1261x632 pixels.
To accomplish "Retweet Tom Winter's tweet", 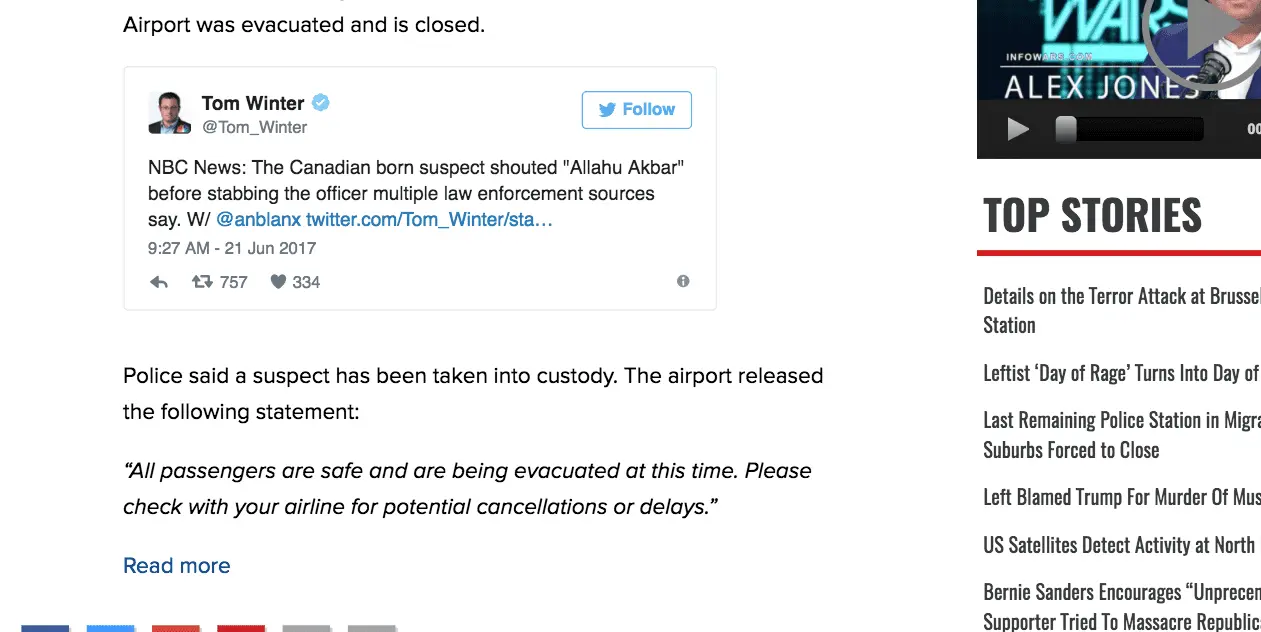I will click(203, 282).
